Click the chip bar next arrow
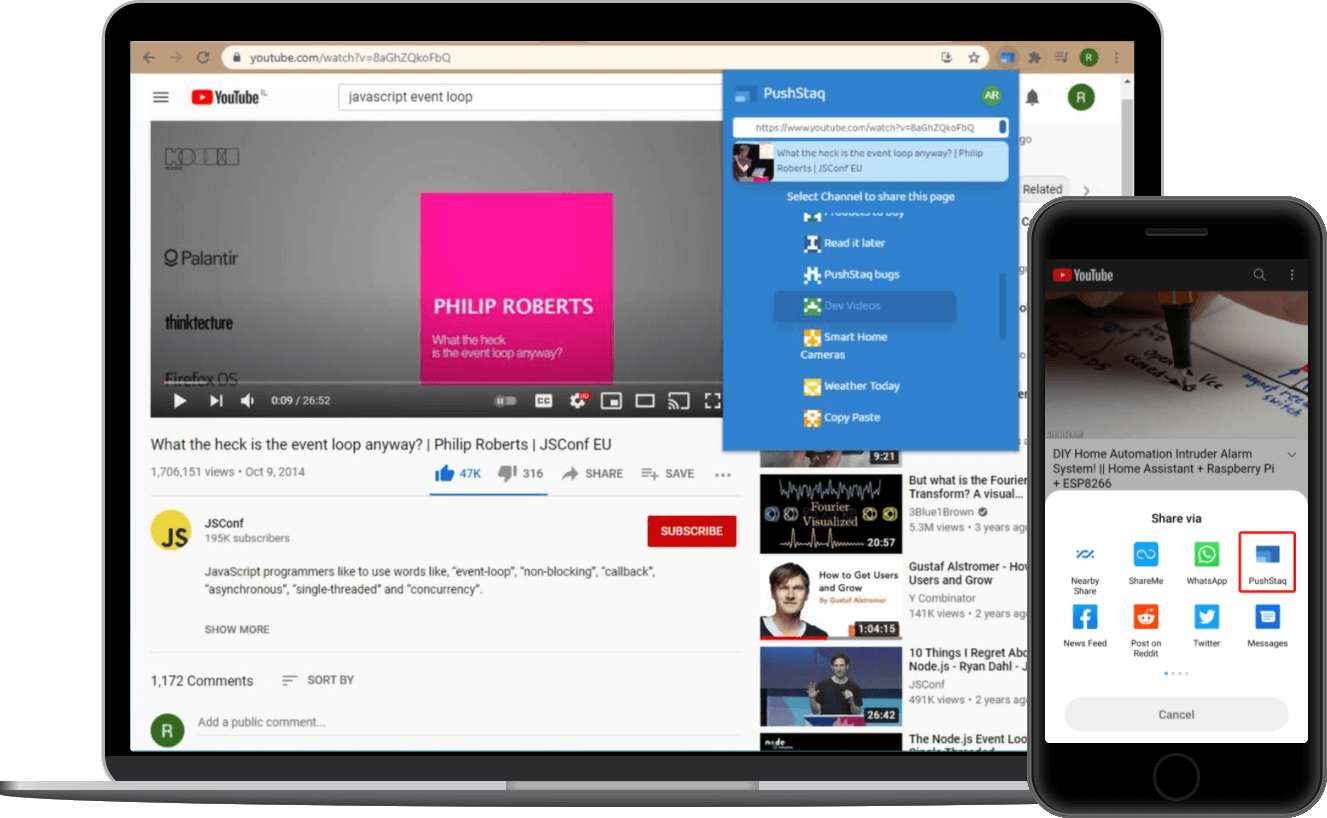Image resolution: width=1327 pixels, height=818 pixels. pos(1087,189)
